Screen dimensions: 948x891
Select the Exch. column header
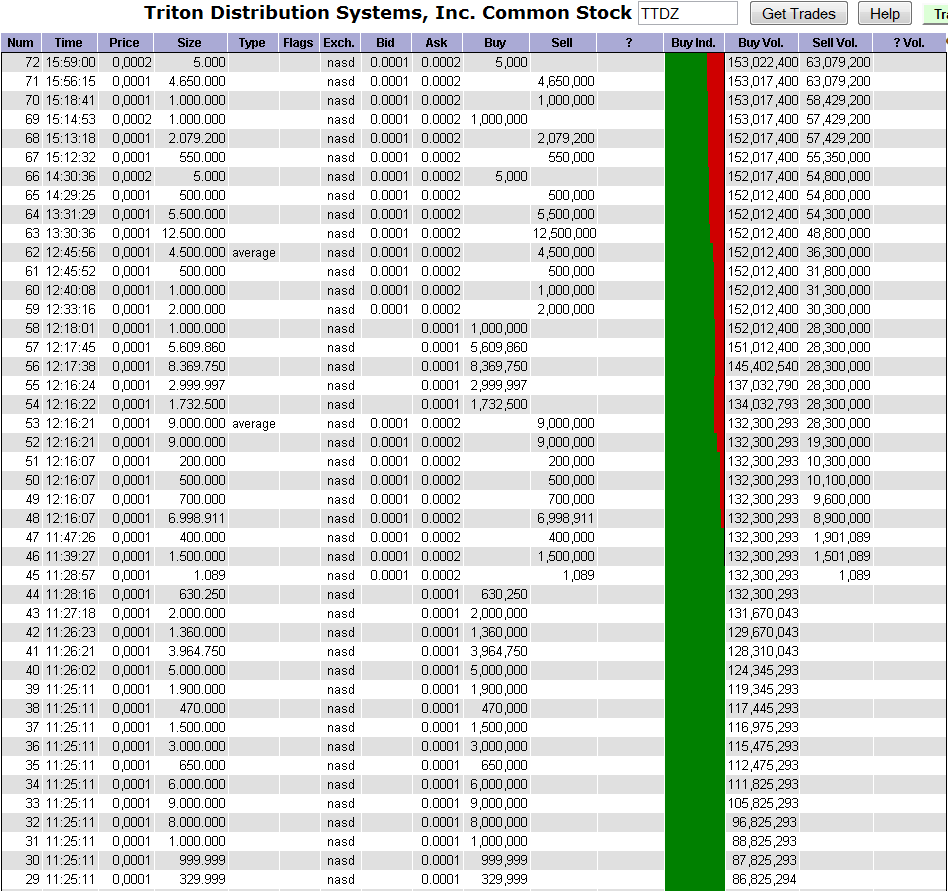pyautogui.click(x=340, y=43)
